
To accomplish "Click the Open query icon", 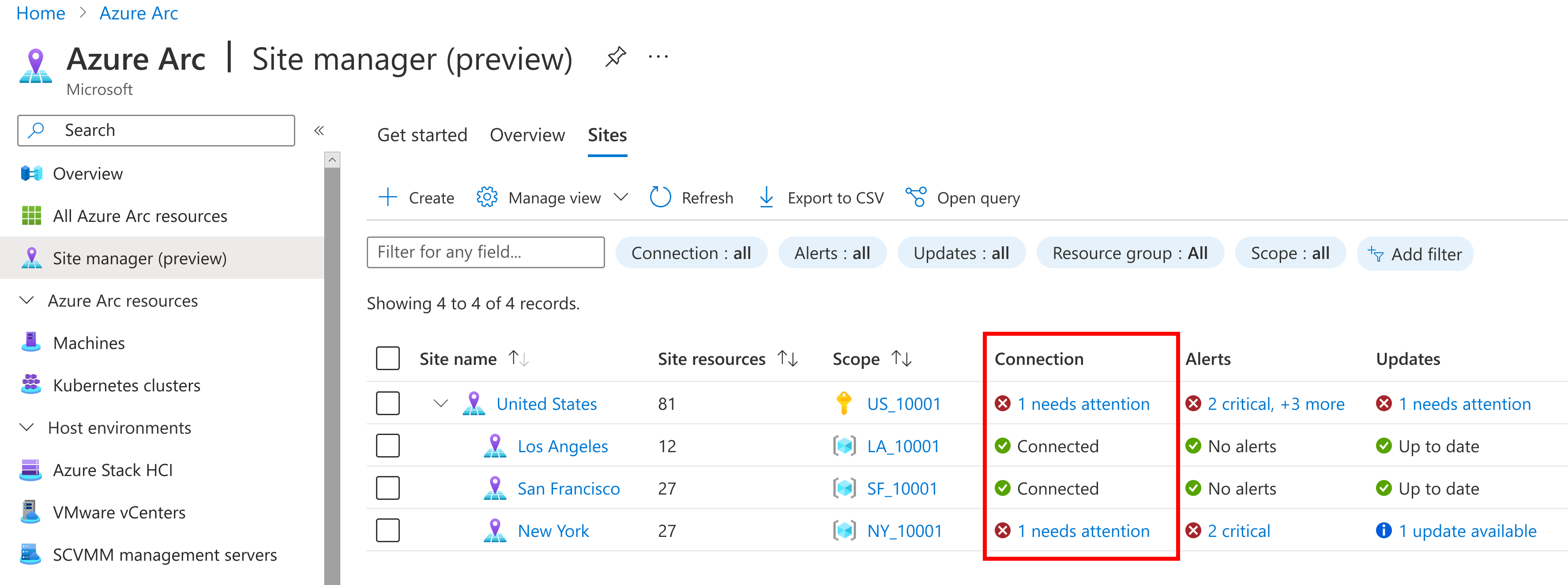I will click(x=915, y=197).
